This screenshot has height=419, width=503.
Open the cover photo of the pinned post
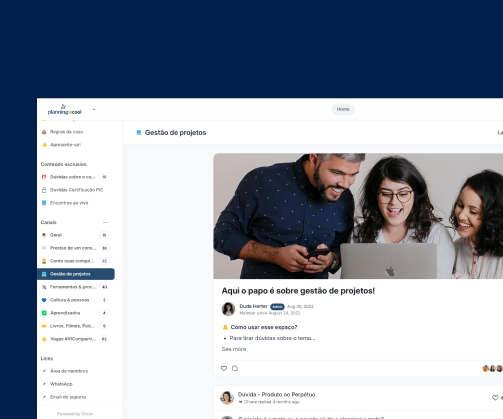click(358, 216)
